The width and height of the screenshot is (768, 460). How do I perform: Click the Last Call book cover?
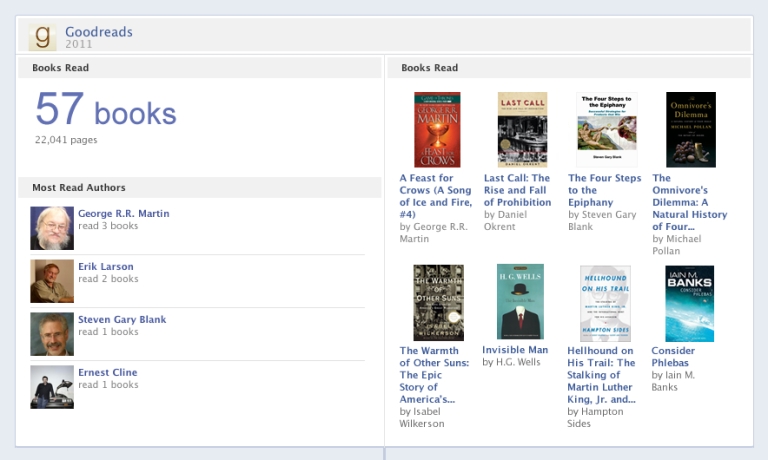pos(522,130)
